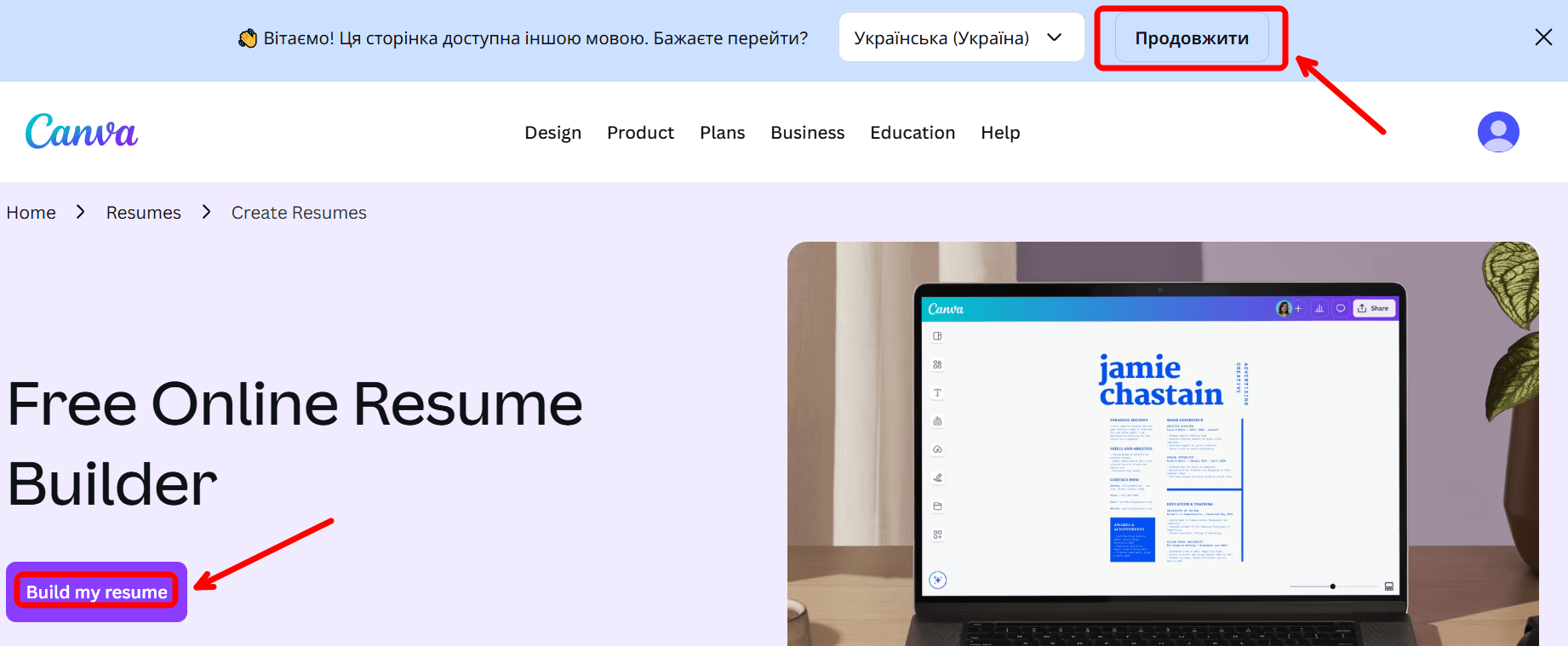Click the Canva logo
1568x646 pixels.
(82, 132)
